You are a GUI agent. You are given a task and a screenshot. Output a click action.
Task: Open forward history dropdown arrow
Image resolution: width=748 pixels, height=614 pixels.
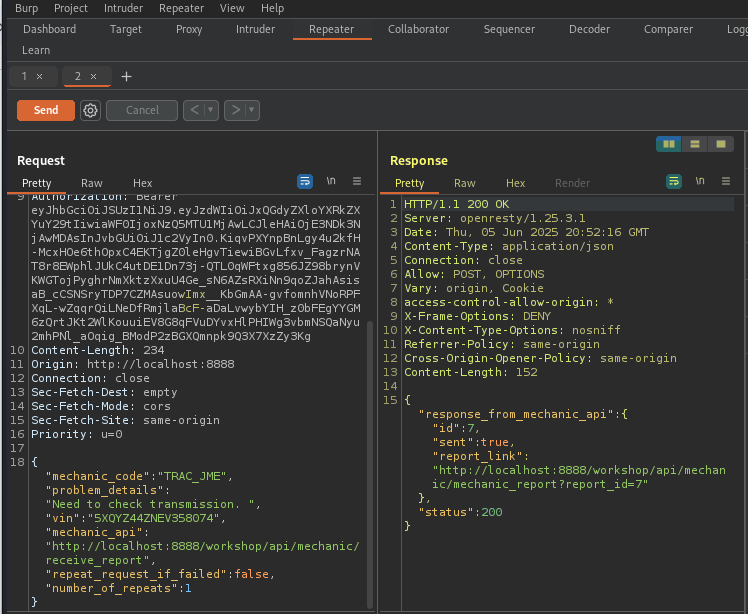pyautogui.click(x=252, y=110)
